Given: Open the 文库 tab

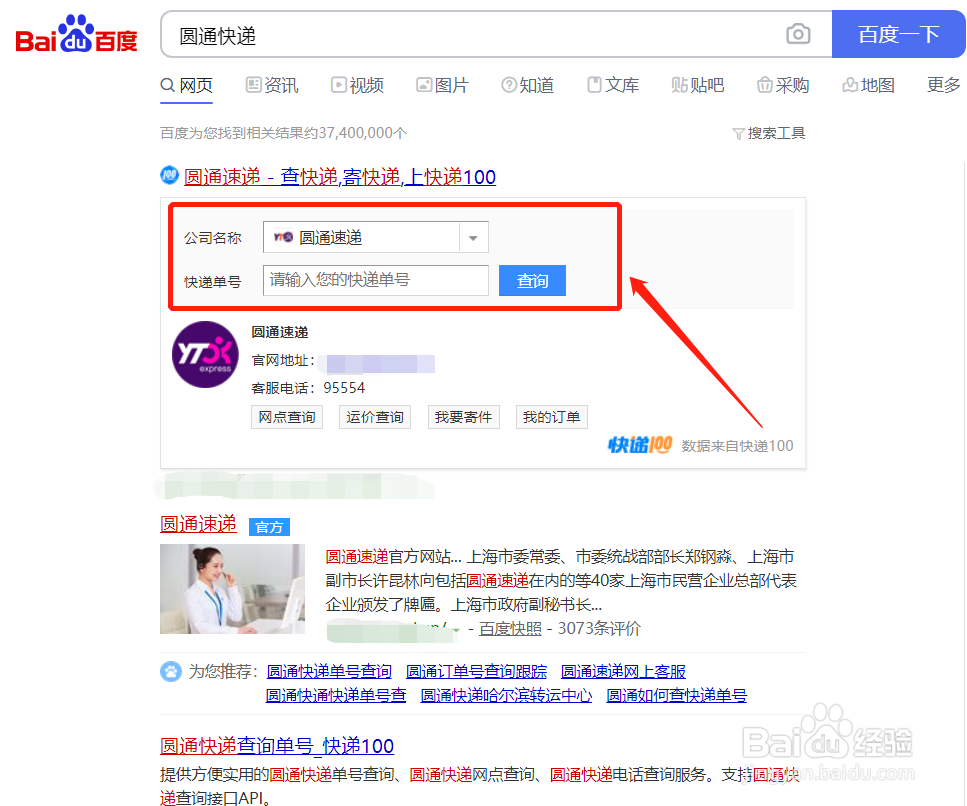Looking at the screenshot, I should pyautogui.click(x=612, y=85).
